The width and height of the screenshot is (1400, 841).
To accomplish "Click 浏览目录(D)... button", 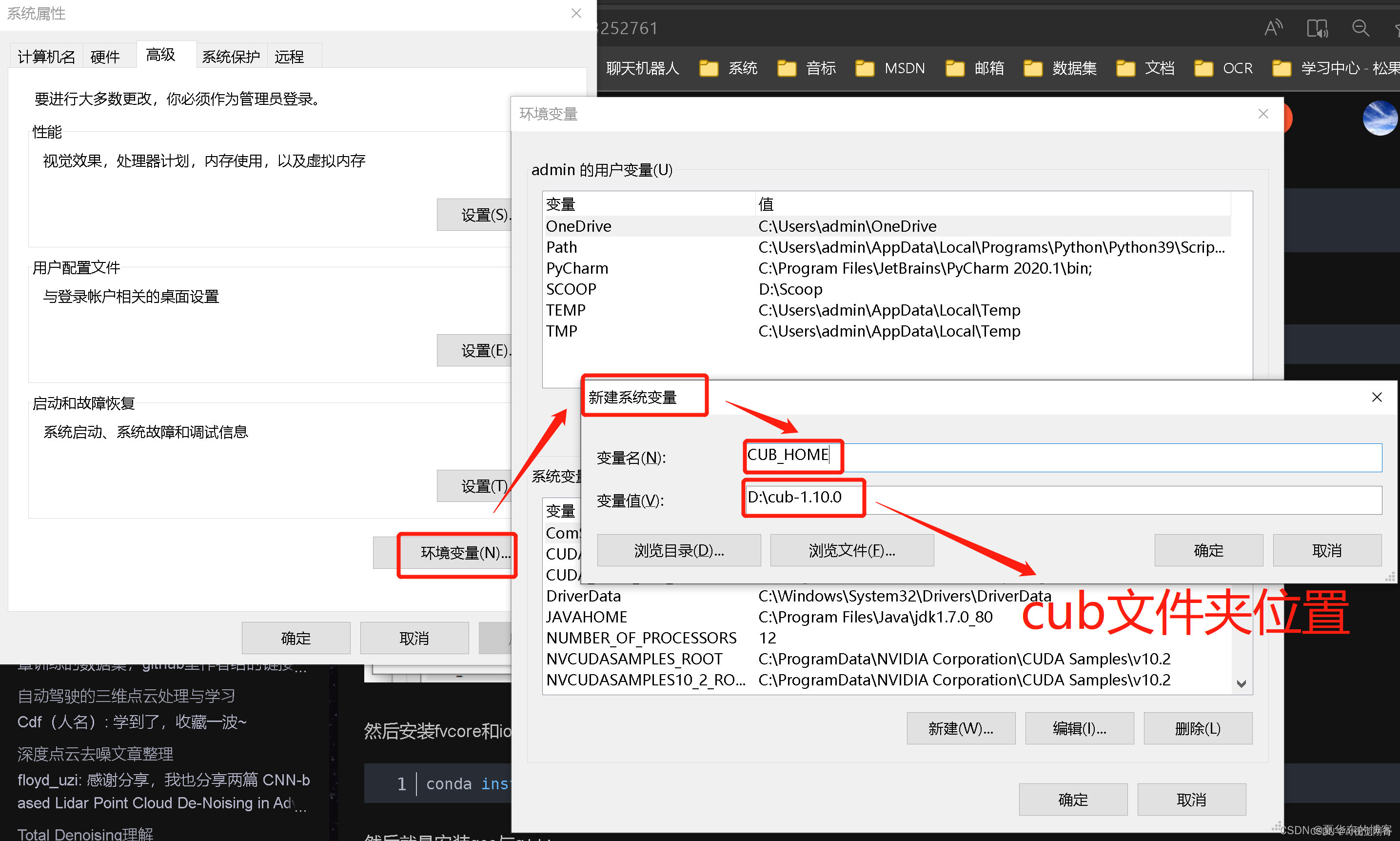I will click(x=678, y=550).
